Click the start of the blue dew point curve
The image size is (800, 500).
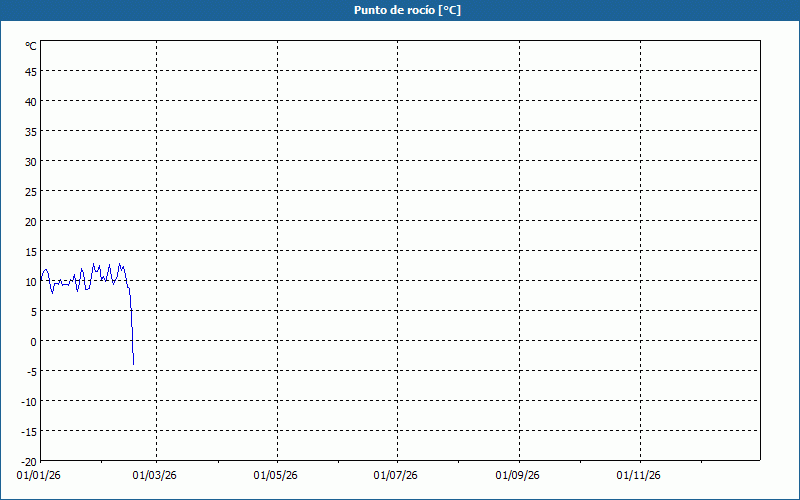click(x=41, y=278)
